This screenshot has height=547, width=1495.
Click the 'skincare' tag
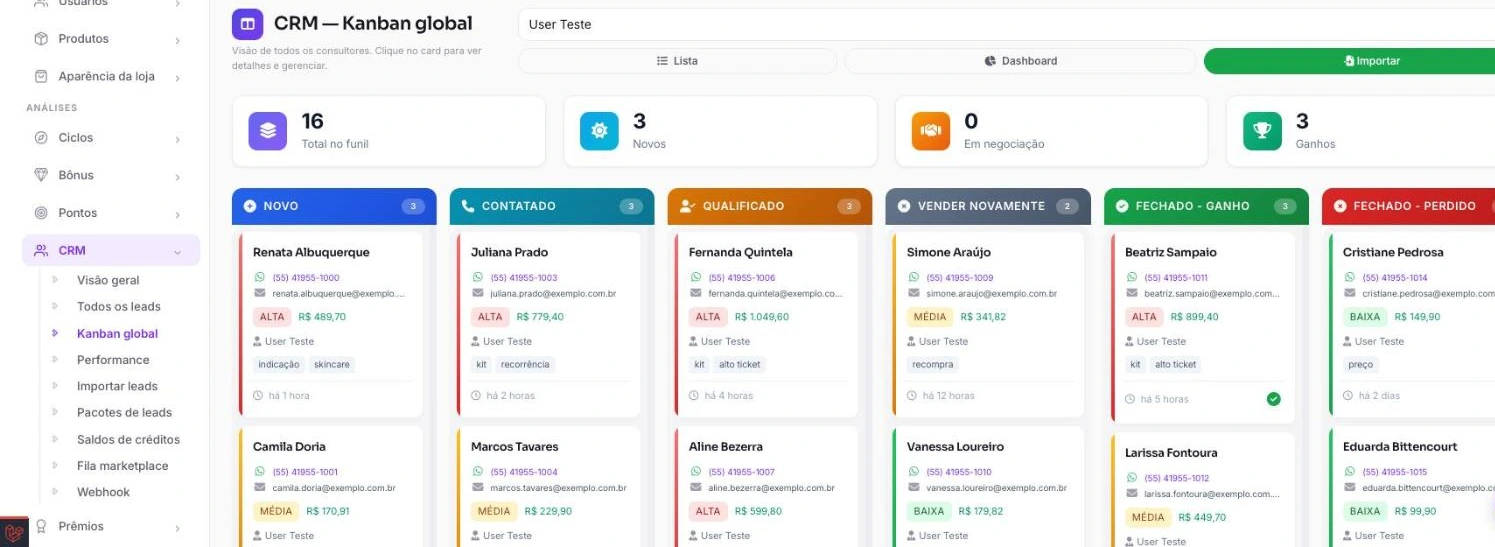pyautogui.click(x=332, y=365)
